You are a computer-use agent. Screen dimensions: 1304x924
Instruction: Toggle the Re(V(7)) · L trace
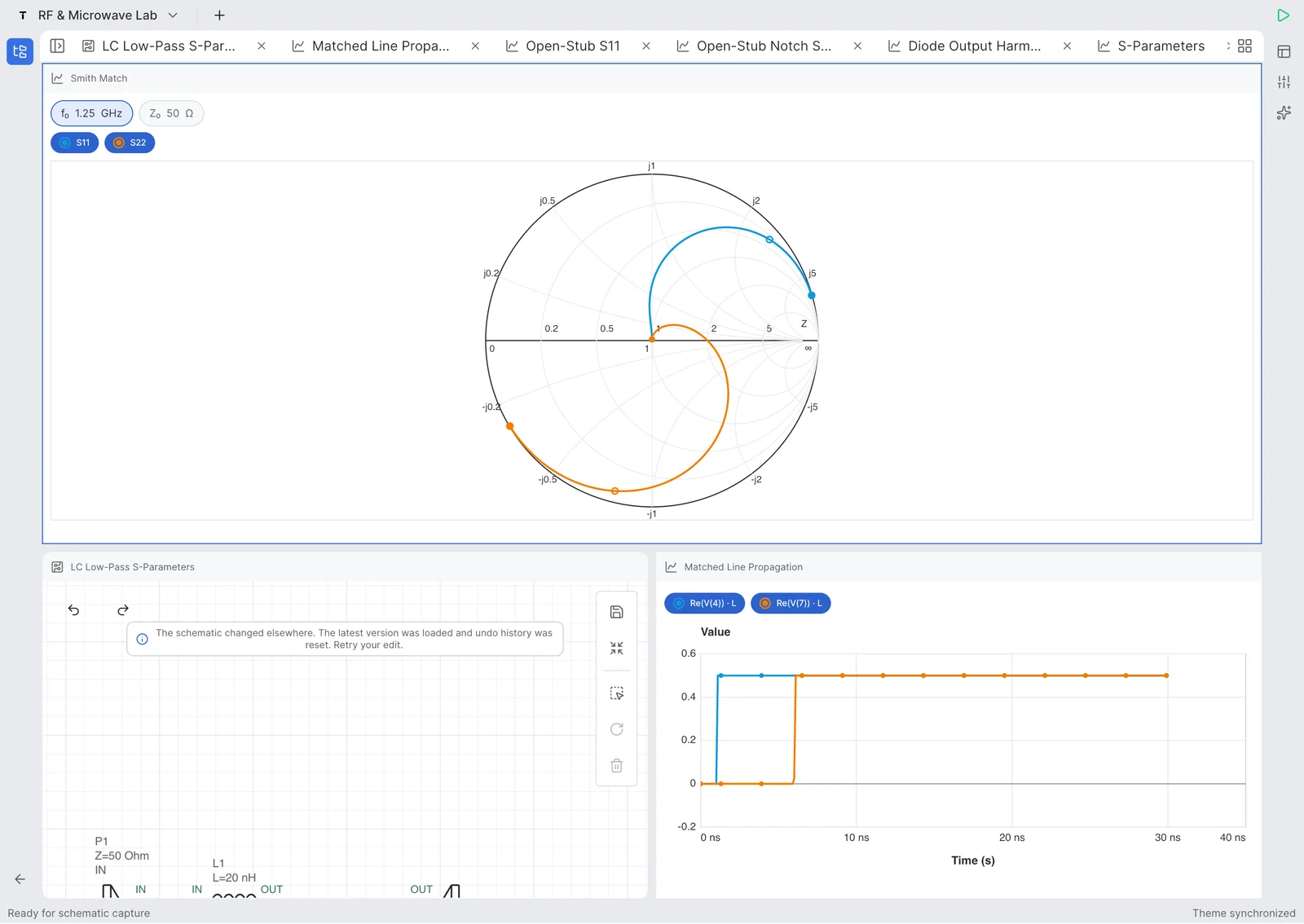pos(791,604)
